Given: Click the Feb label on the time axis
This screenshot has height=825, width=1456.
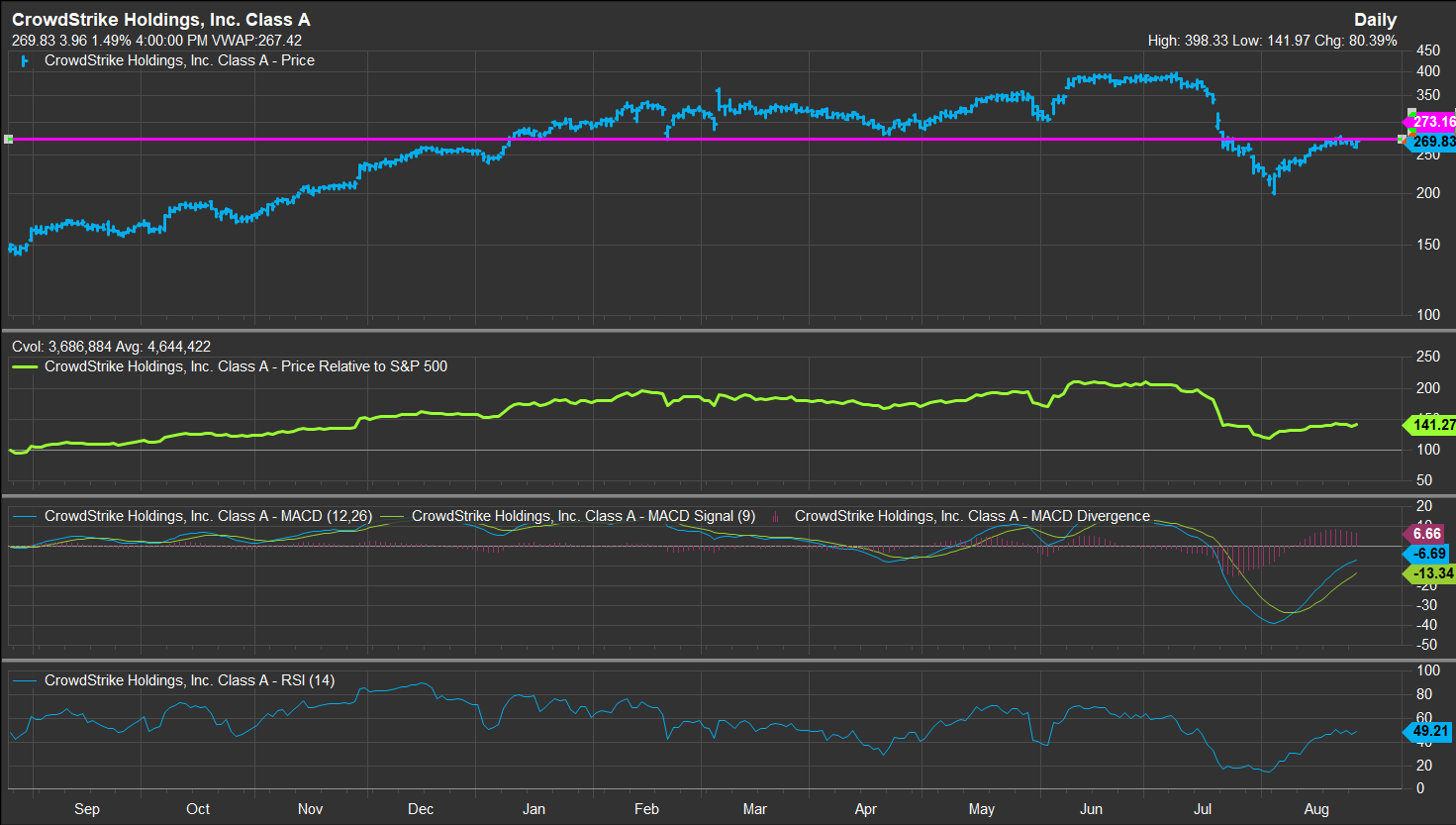Looking at the screenshot, I should [x=646, y=809].
